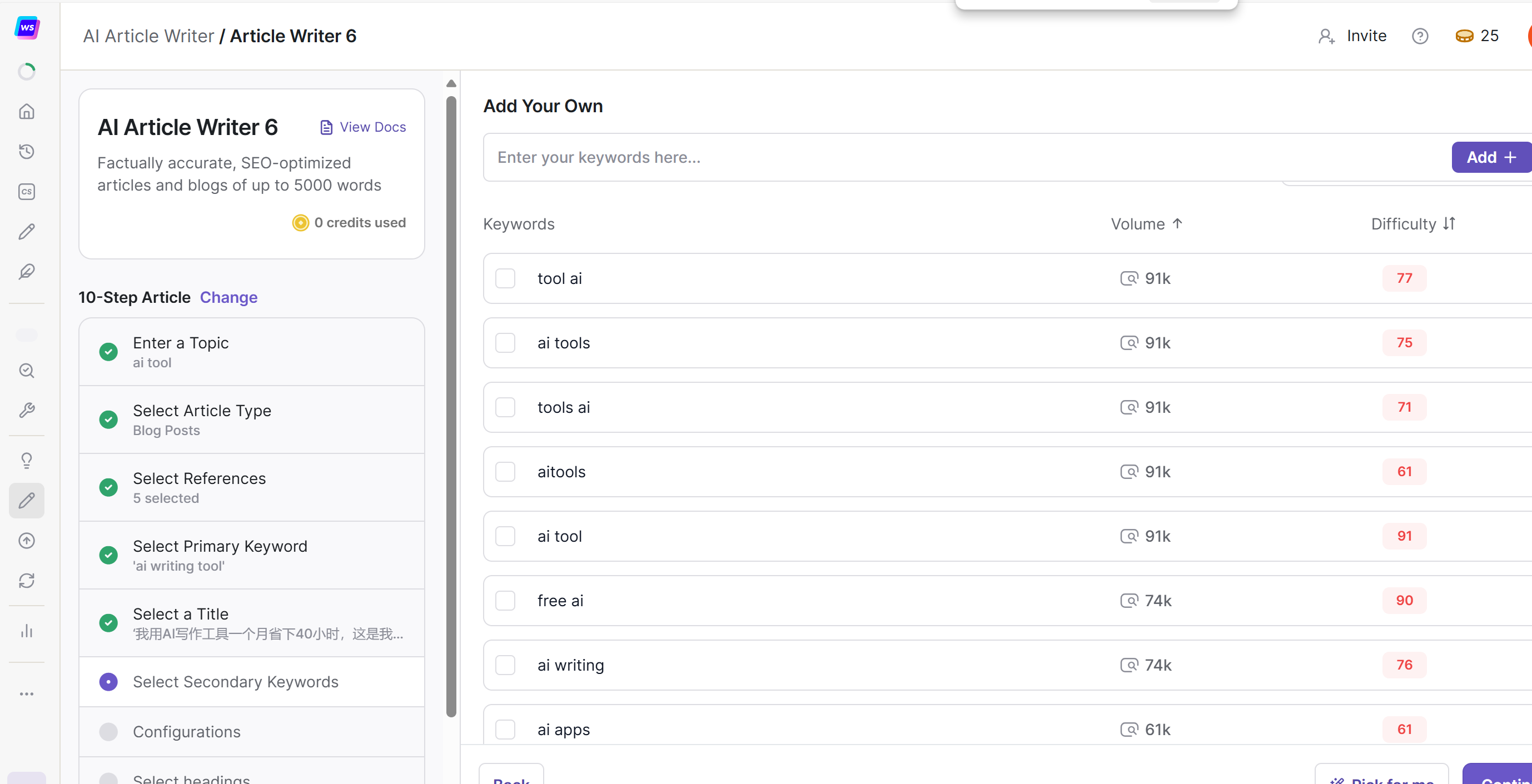Open the feather pen sidebar icon
The height and width of the screenshot is (784, 1532).
[x=26, y=272]
